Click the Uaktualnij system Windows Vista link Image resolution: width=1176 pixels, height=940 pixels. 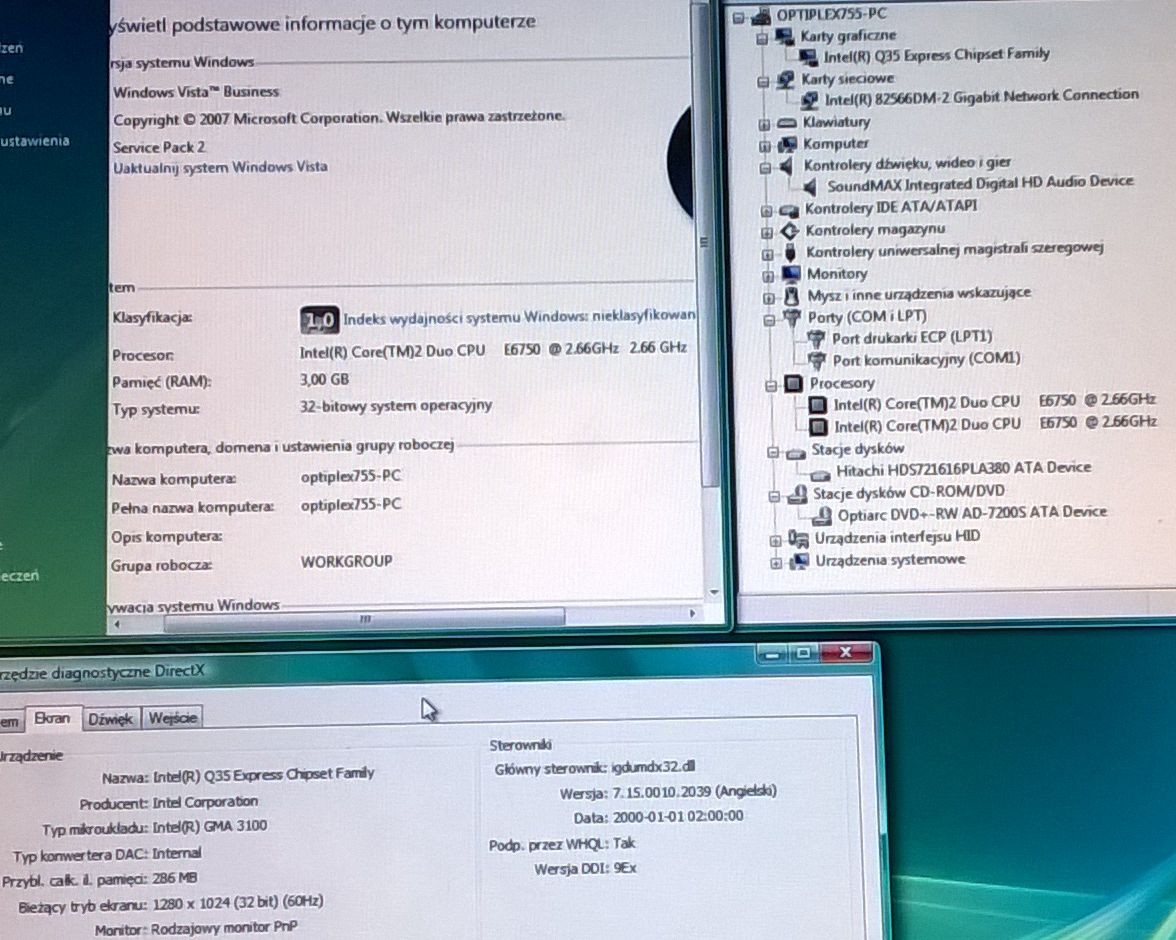(220, 168)
